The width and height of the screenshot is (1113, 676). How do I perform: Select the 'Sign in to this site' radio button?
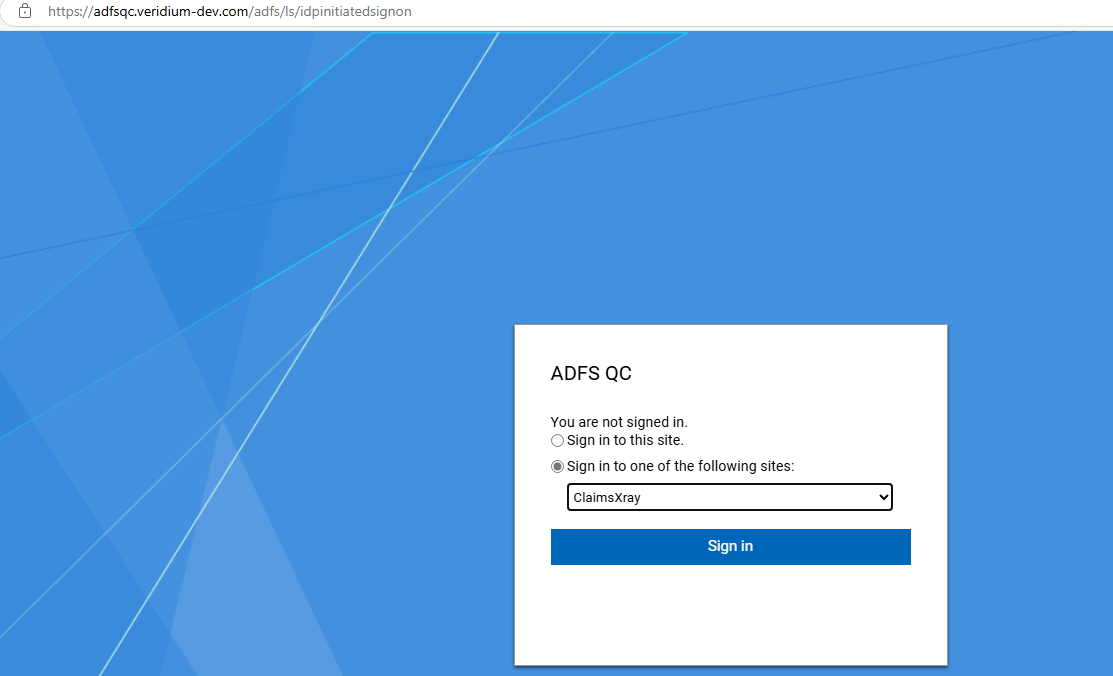click(557, 441)
